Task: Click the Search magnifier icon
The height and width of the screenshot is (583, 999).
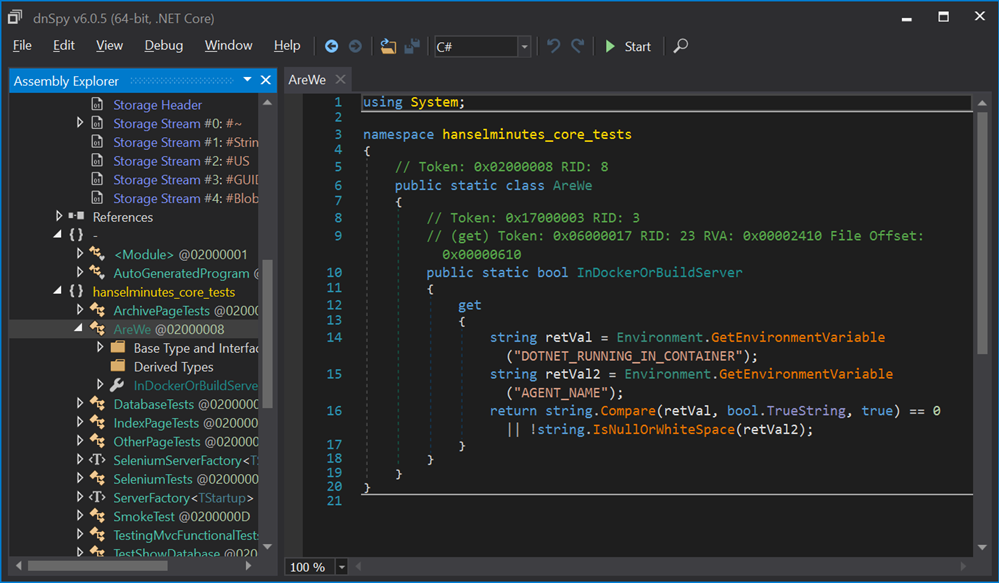Action: click(x=681, y=46)
